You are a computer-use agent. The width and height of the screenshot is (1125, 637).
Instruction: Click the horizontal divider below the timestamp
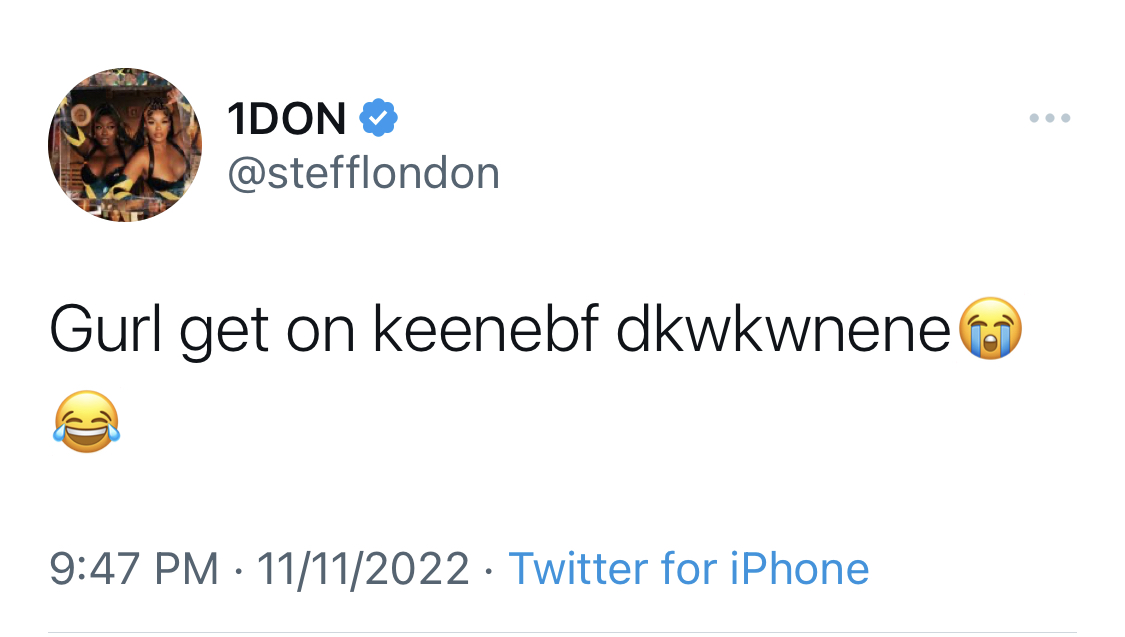562,633
